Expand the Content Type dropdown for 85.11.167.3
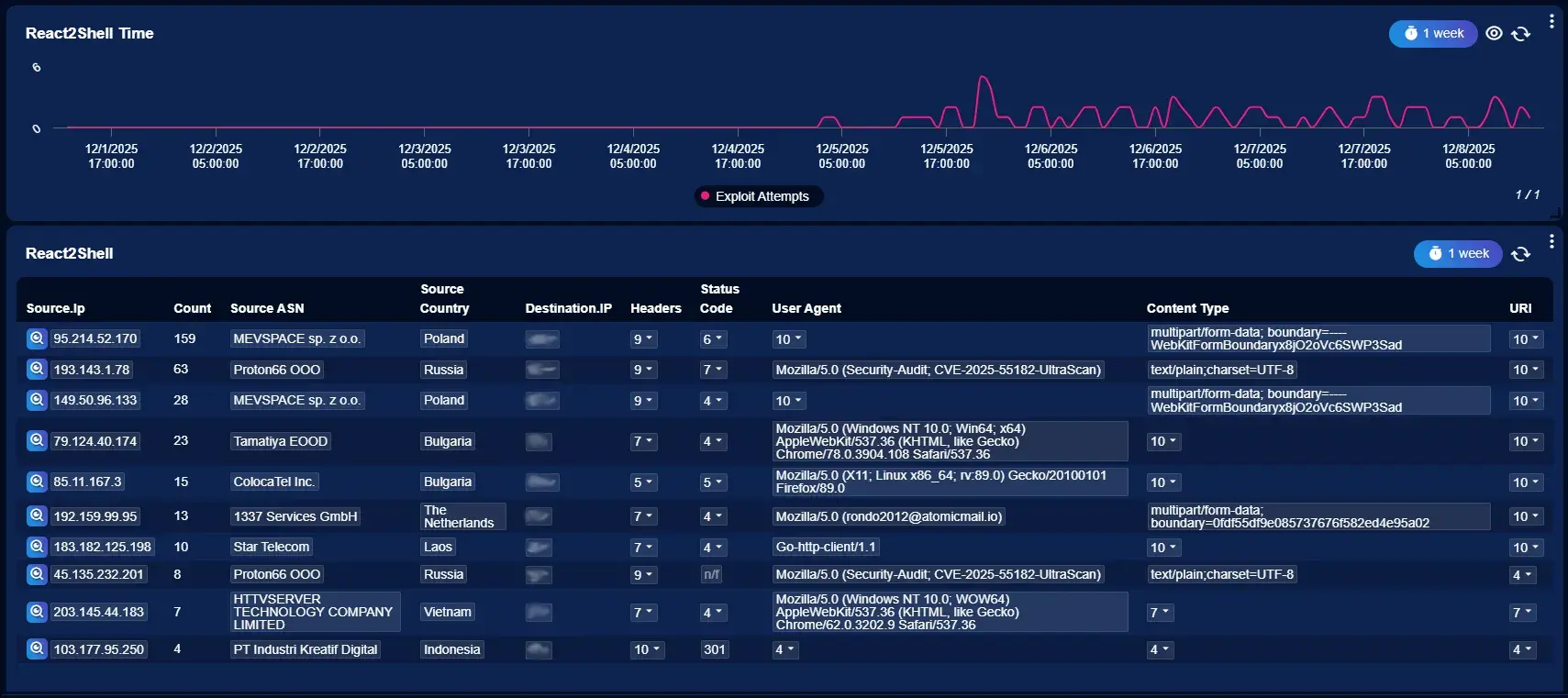 point(1163,482)
